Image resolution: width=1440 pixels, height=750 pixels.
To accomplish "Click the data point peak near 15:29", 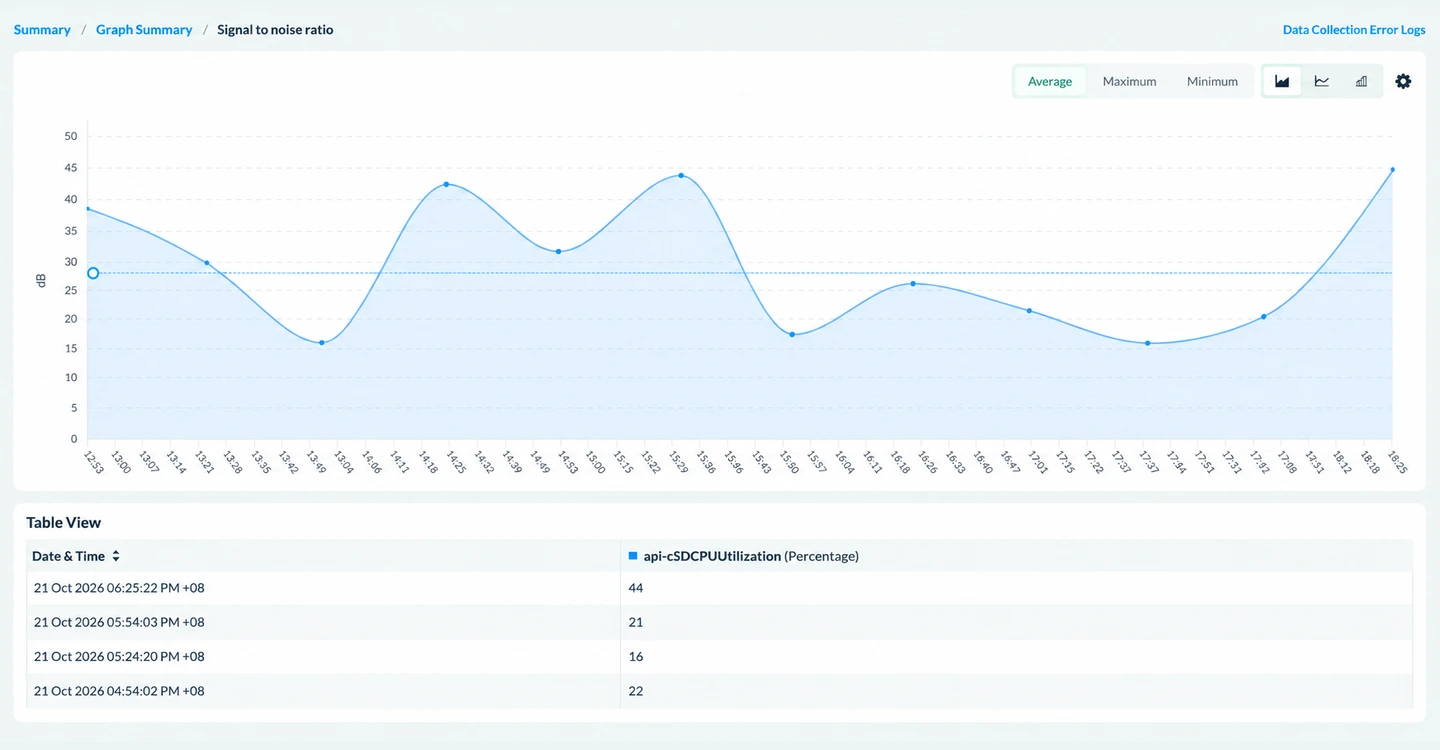I will click(681, 175).
